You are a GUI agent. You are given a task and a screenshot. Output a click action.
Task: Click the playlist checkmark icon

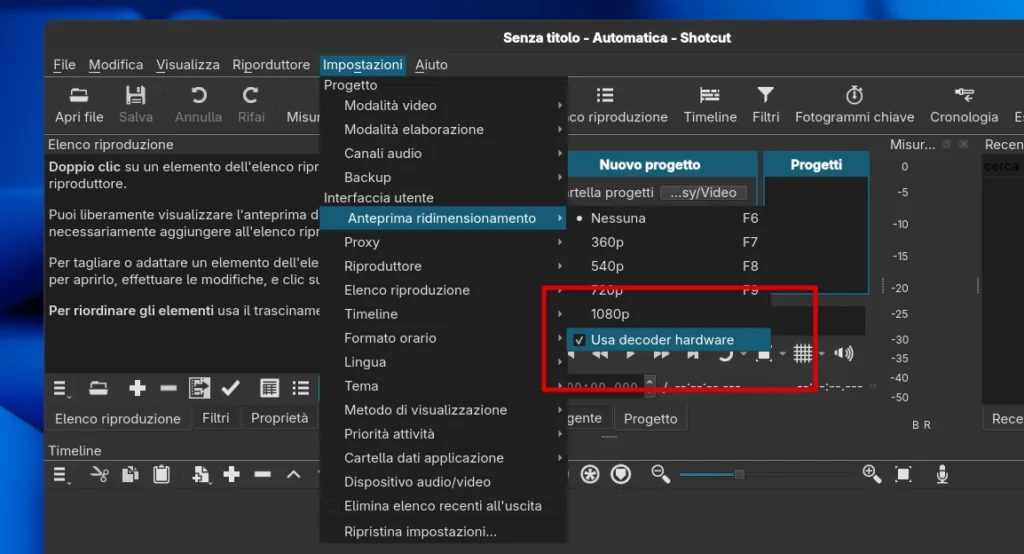pyautogui.click(x=231, y=389)
